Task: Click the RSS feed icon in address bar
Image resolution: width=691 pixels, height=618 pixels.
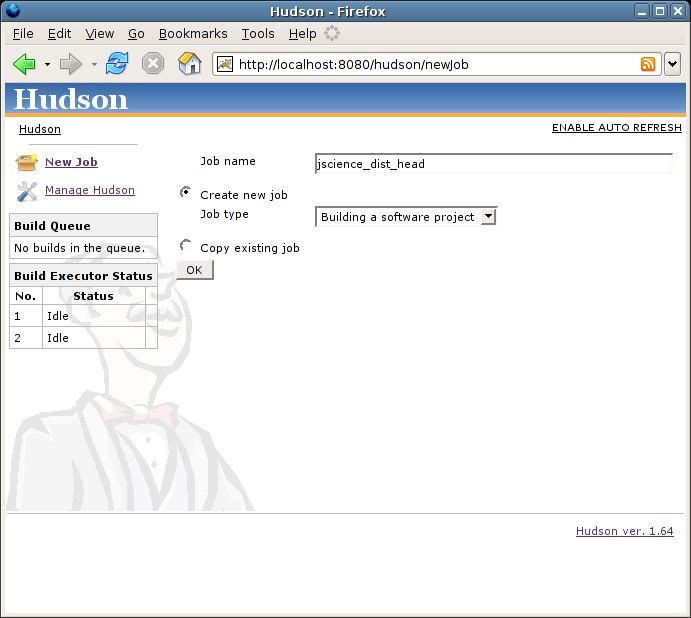Action: 648,64
